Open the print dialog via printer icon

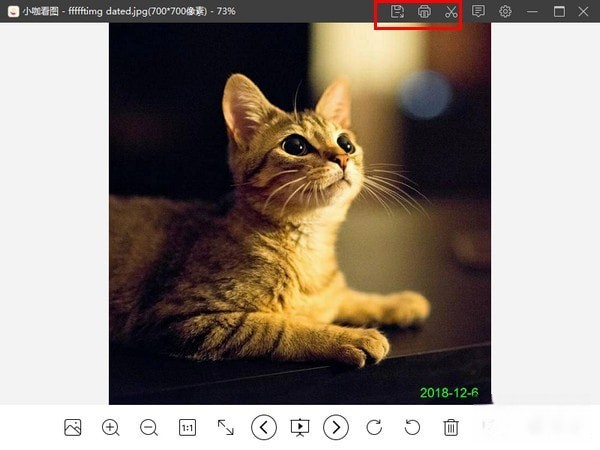coord(424,11)
